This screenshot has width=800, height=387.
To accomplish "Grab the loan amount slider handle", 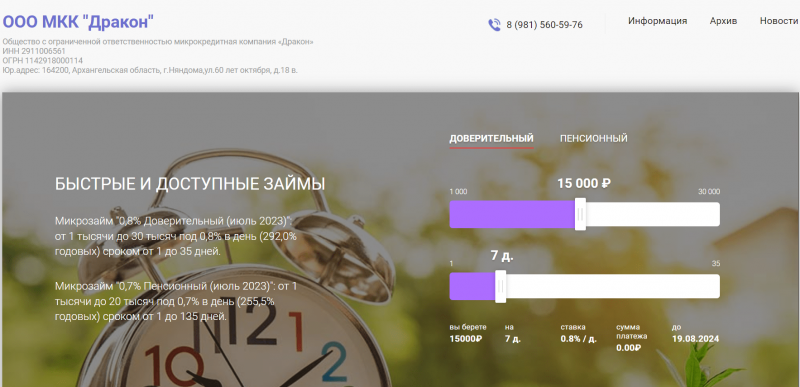I will coord(580,214).
